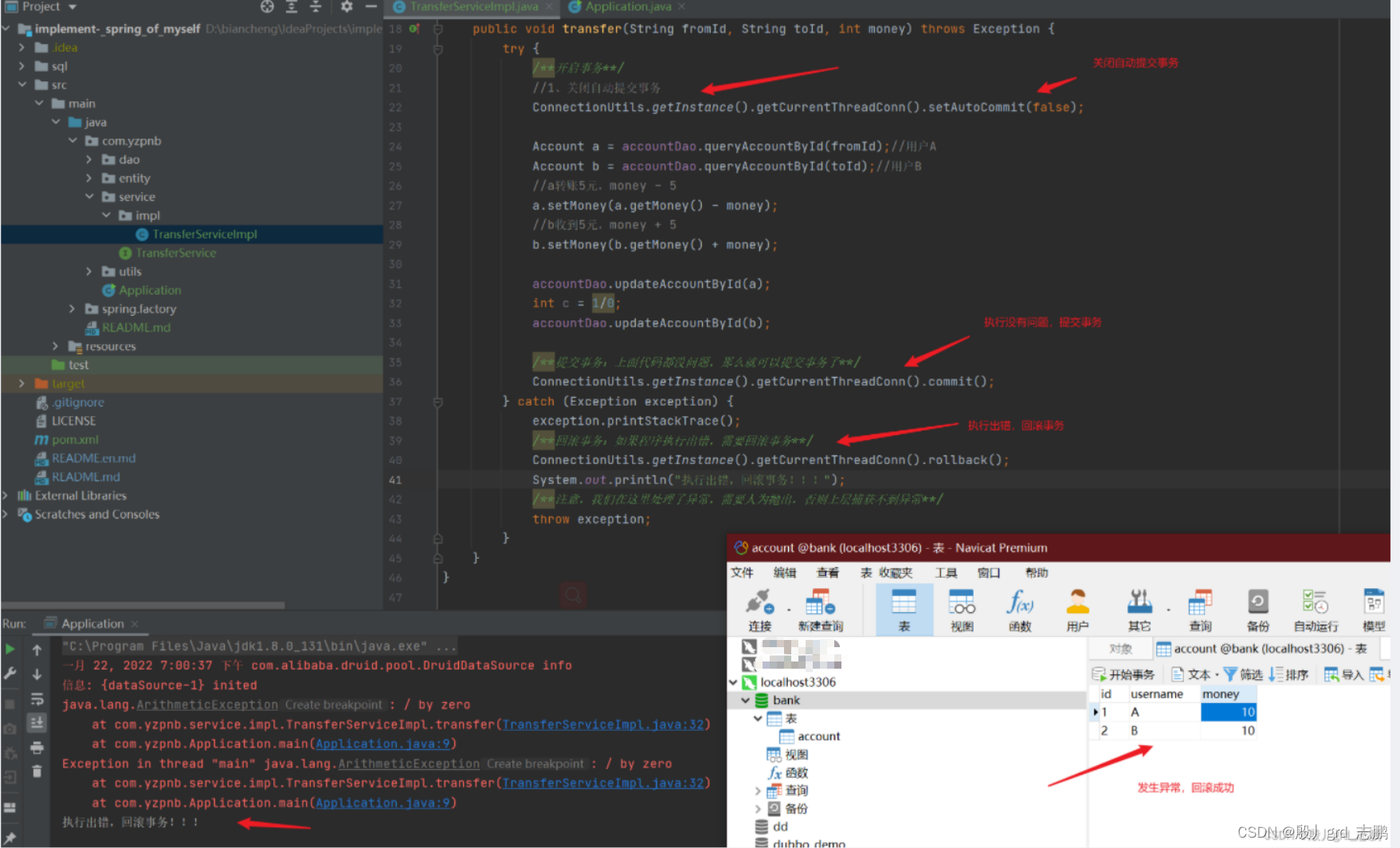
Task: Click the Run panel trash clear icon
Action: click(37, 771)
